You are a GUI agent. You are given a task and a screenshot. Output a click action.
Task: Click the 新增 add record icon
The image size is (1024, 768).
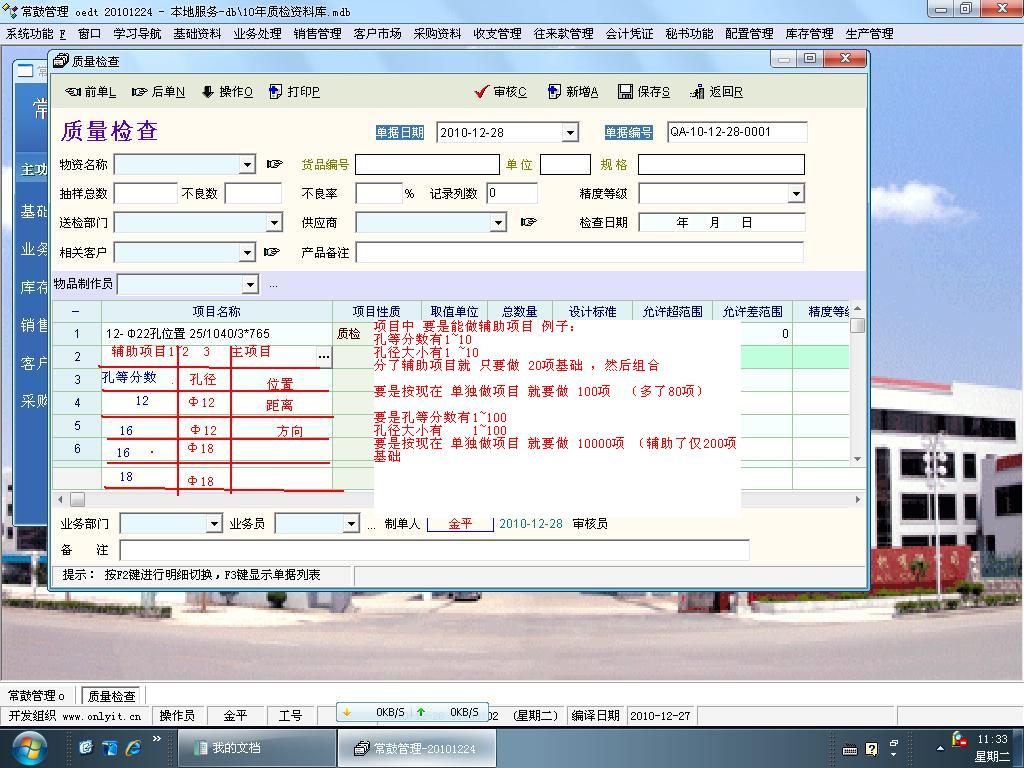(555, 92)
